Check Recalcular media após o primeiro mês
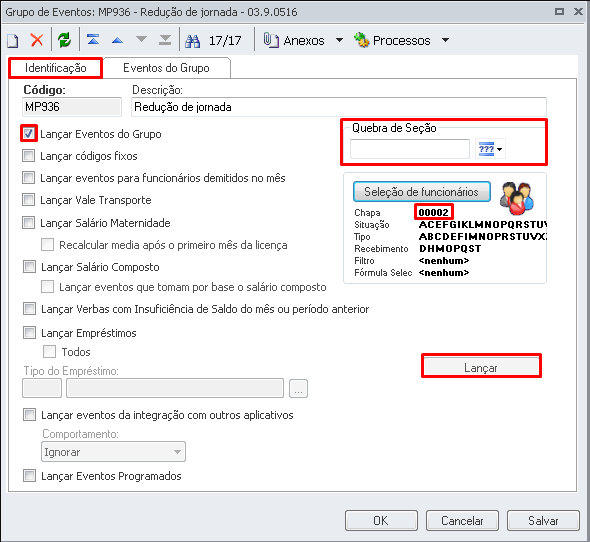Screen dimensions: 590x542 (47, 245)
